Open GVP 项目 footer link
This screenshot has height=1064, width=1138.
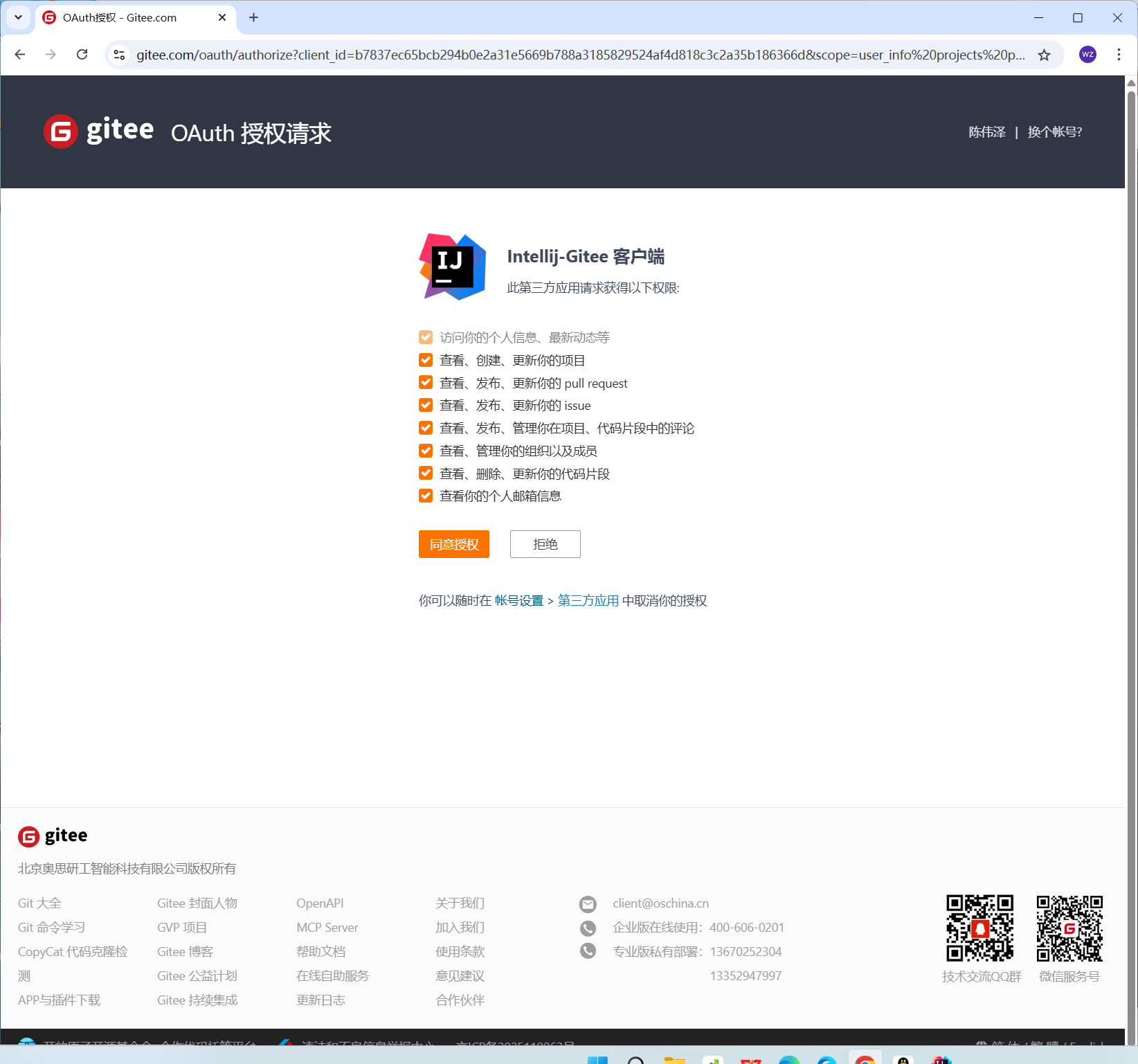(182, 928)
